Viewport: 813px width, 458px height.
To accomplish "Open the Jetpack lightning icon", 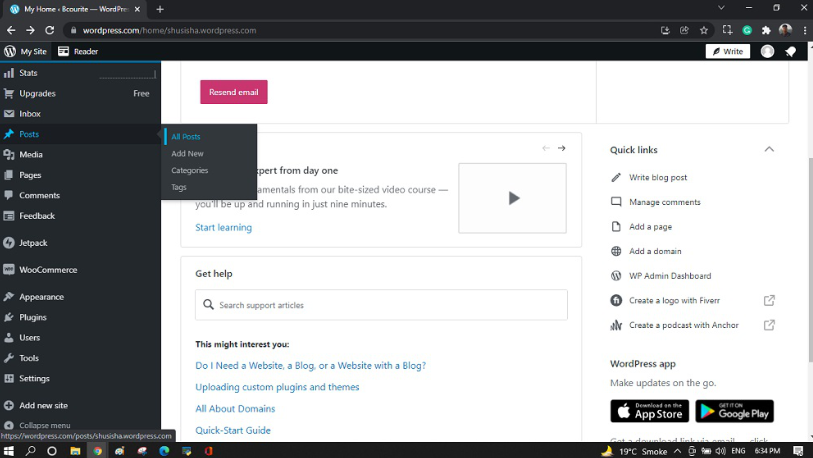I will click(x=9, y=243).
